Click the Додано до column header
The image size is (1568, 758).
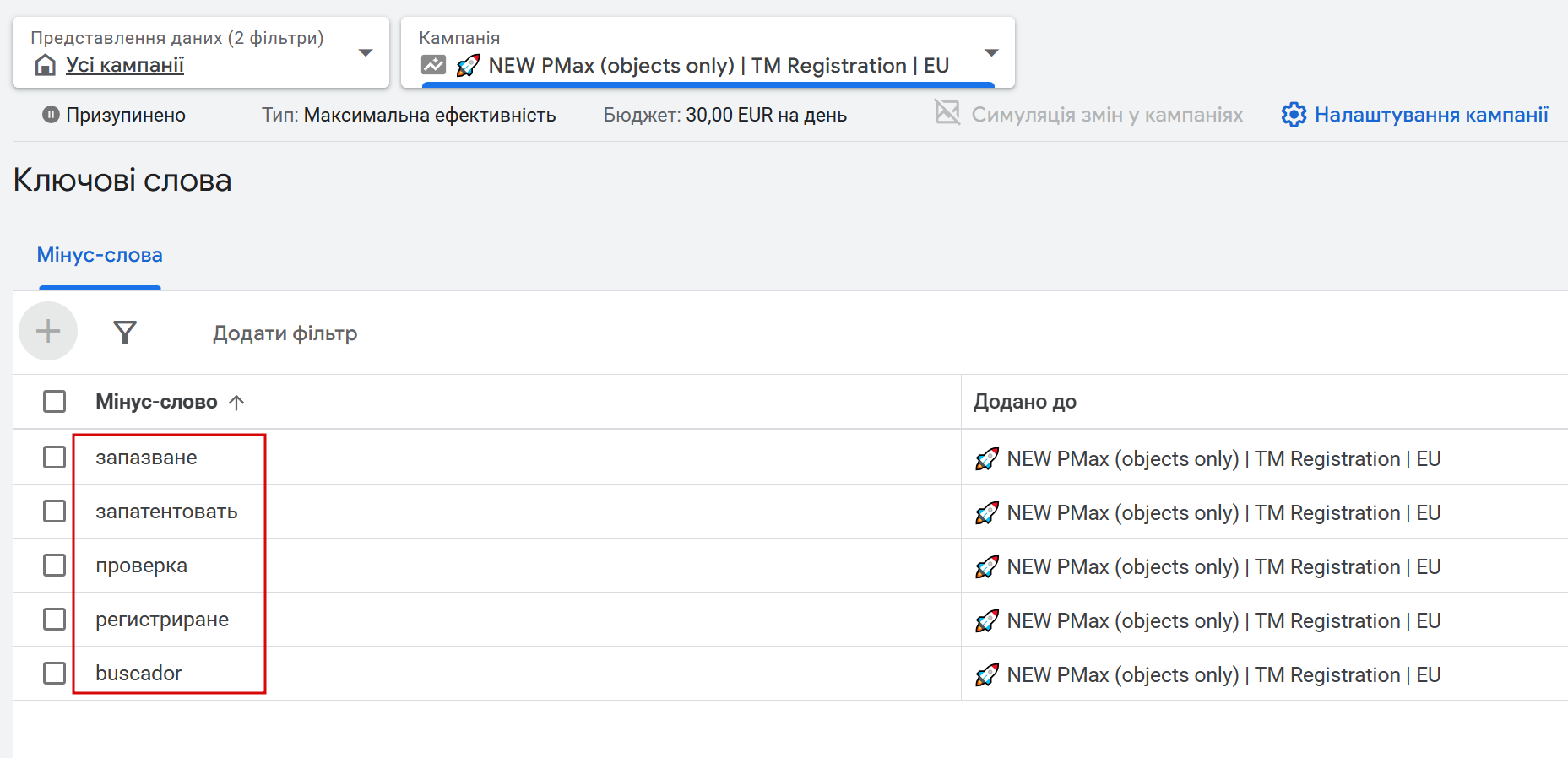(x=1024, y=402)
